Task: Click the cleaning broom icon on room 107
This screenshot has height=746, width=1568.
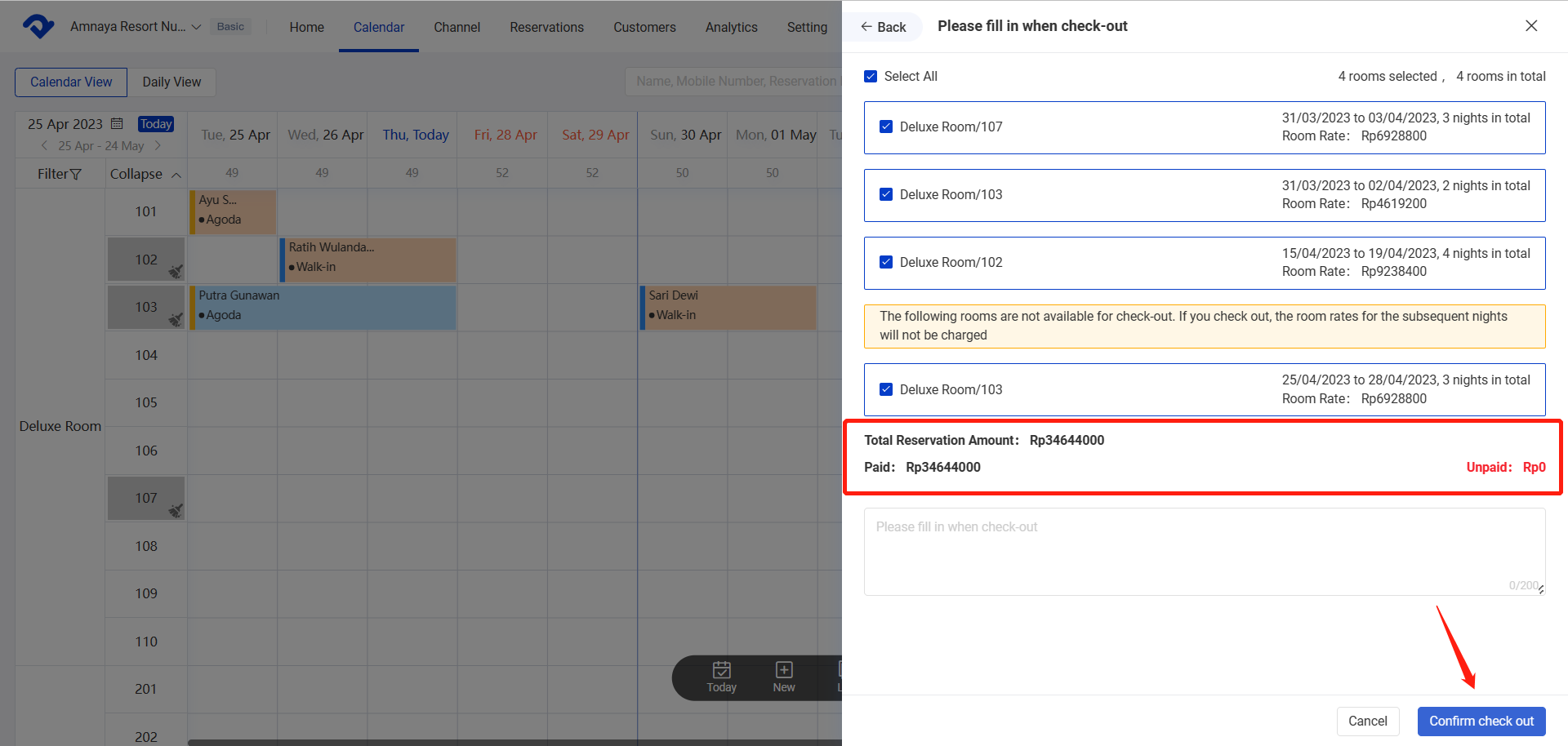Action: pos(176,510)
